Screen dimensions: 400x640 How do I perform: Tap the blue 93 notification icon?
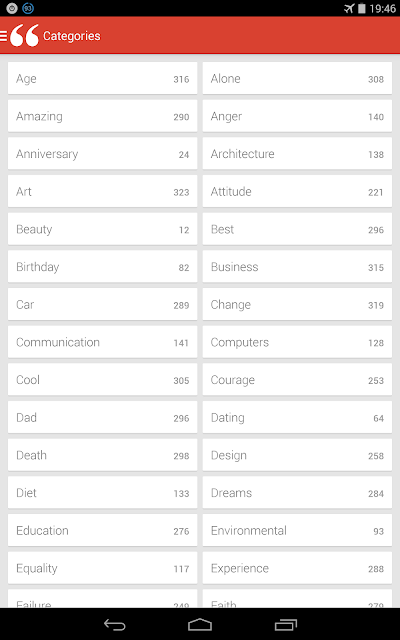tap(28, 8)
